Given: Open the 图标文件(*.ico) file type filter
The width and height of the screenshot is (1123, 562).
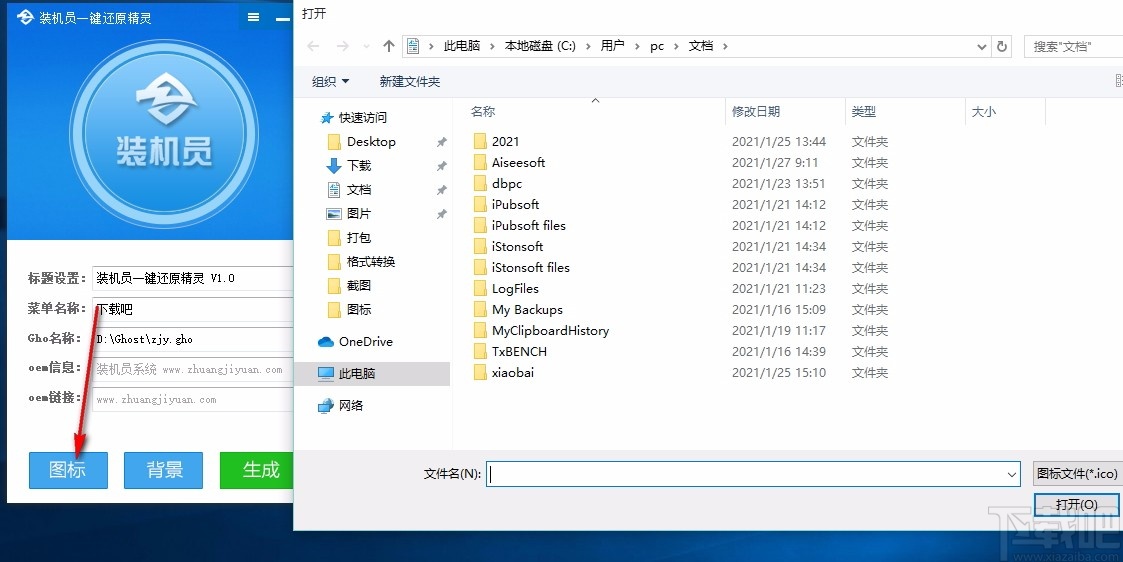Looking at the screenshot, I should pos(1077,474).
